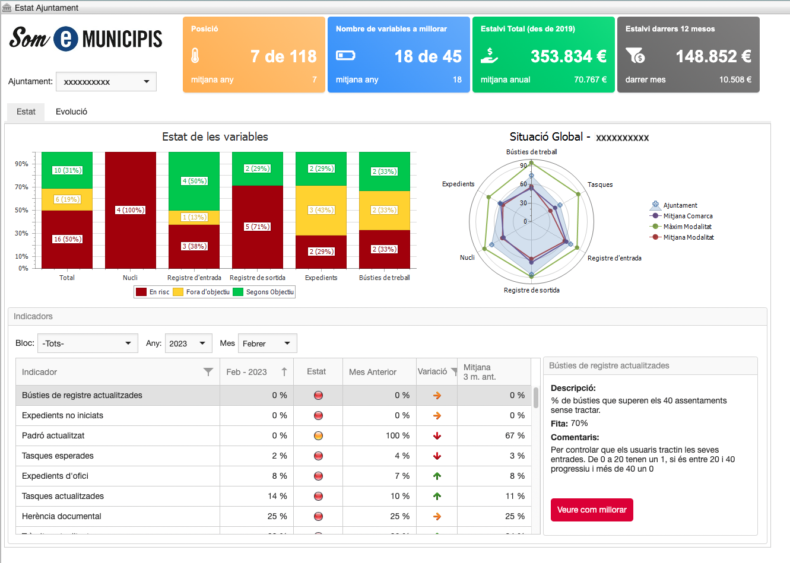Select the Padró actualitzat row
Screen dimensions: 790x563
[x=274, y=436]
